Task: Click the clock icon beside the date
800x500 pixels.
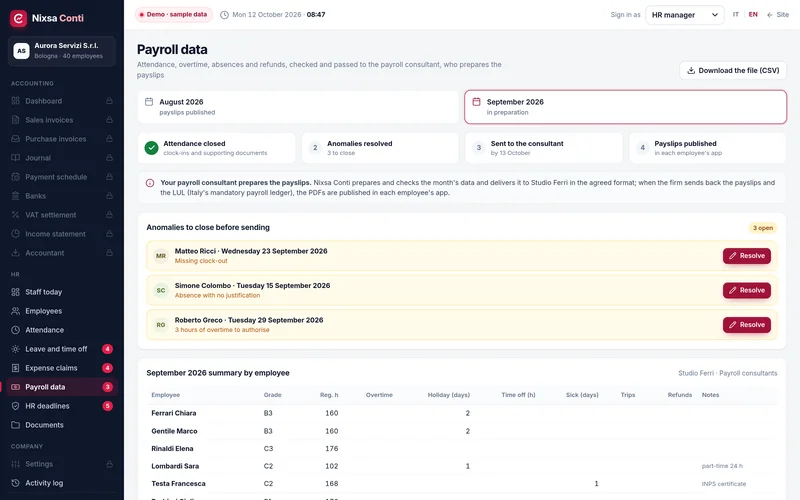Action: tap(224, 15)
